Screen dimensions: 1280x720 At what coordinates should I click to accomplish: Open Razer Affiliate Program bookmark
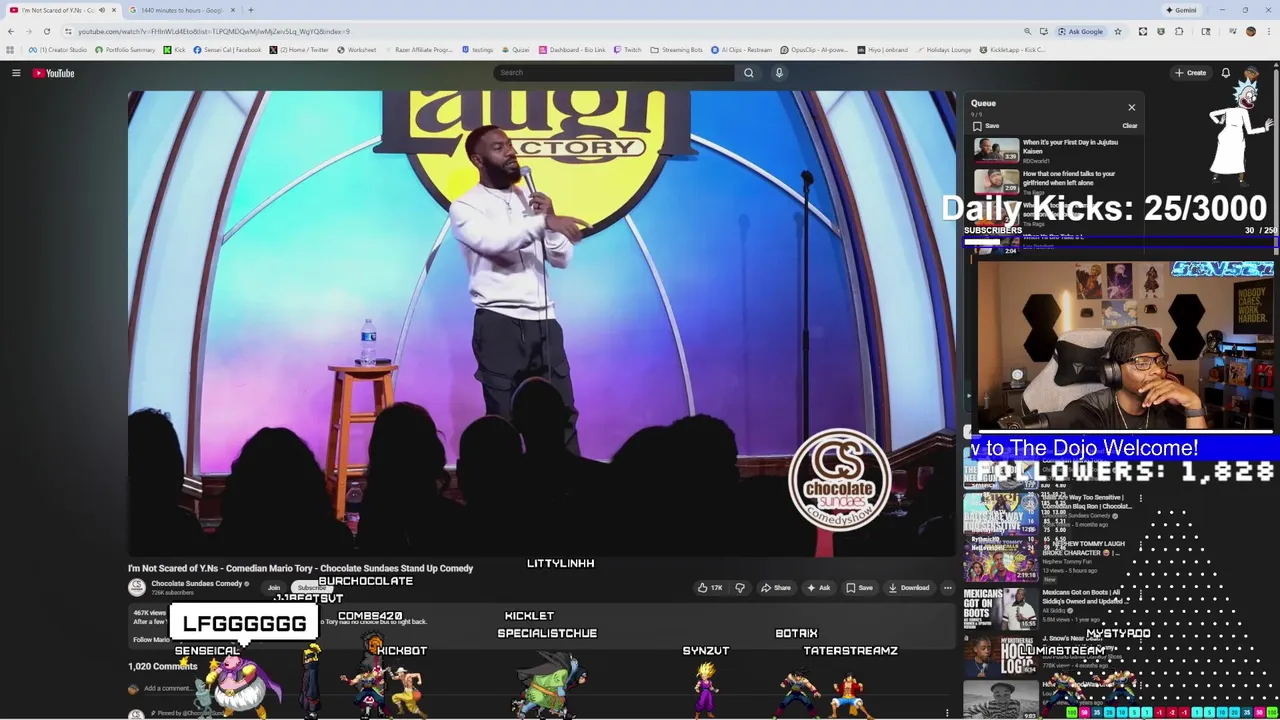pyautogui.click(x=419, y=50)
